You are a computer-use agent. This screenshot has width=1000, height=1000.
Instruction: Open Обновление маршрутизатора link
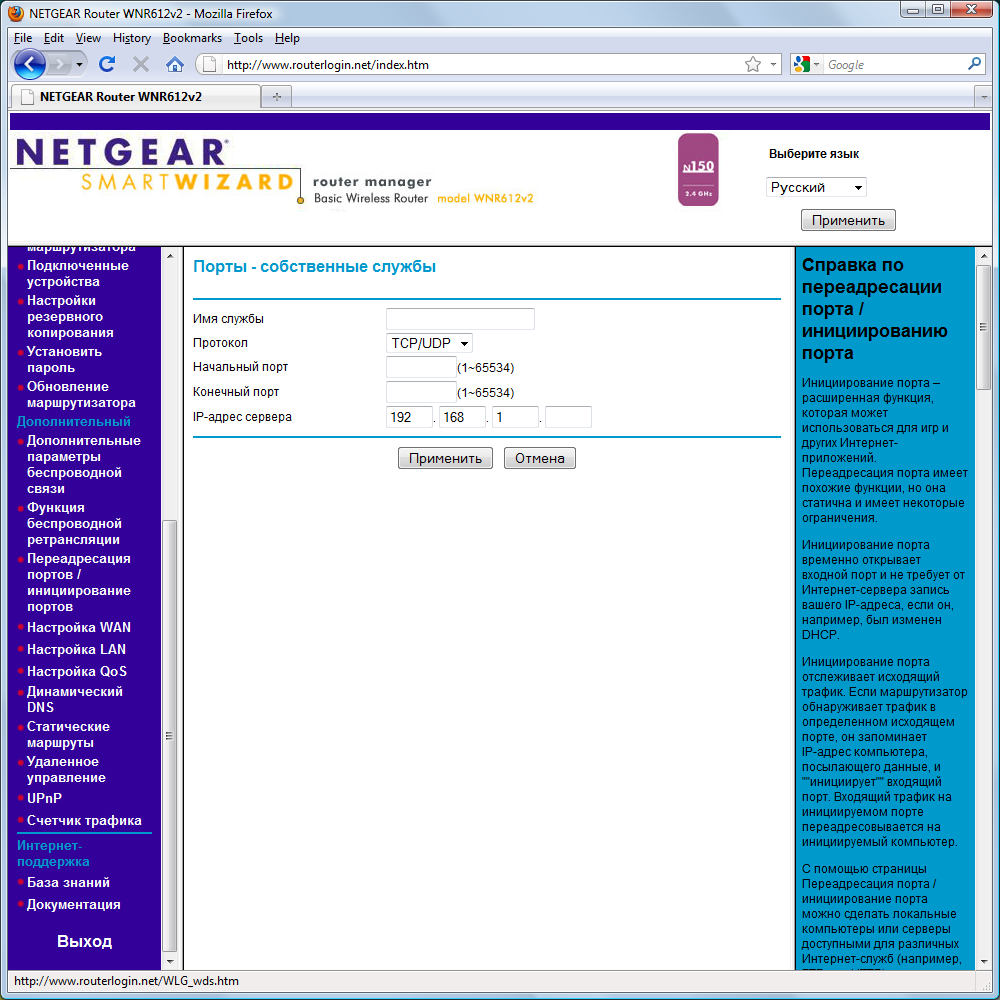coord(81,395)
